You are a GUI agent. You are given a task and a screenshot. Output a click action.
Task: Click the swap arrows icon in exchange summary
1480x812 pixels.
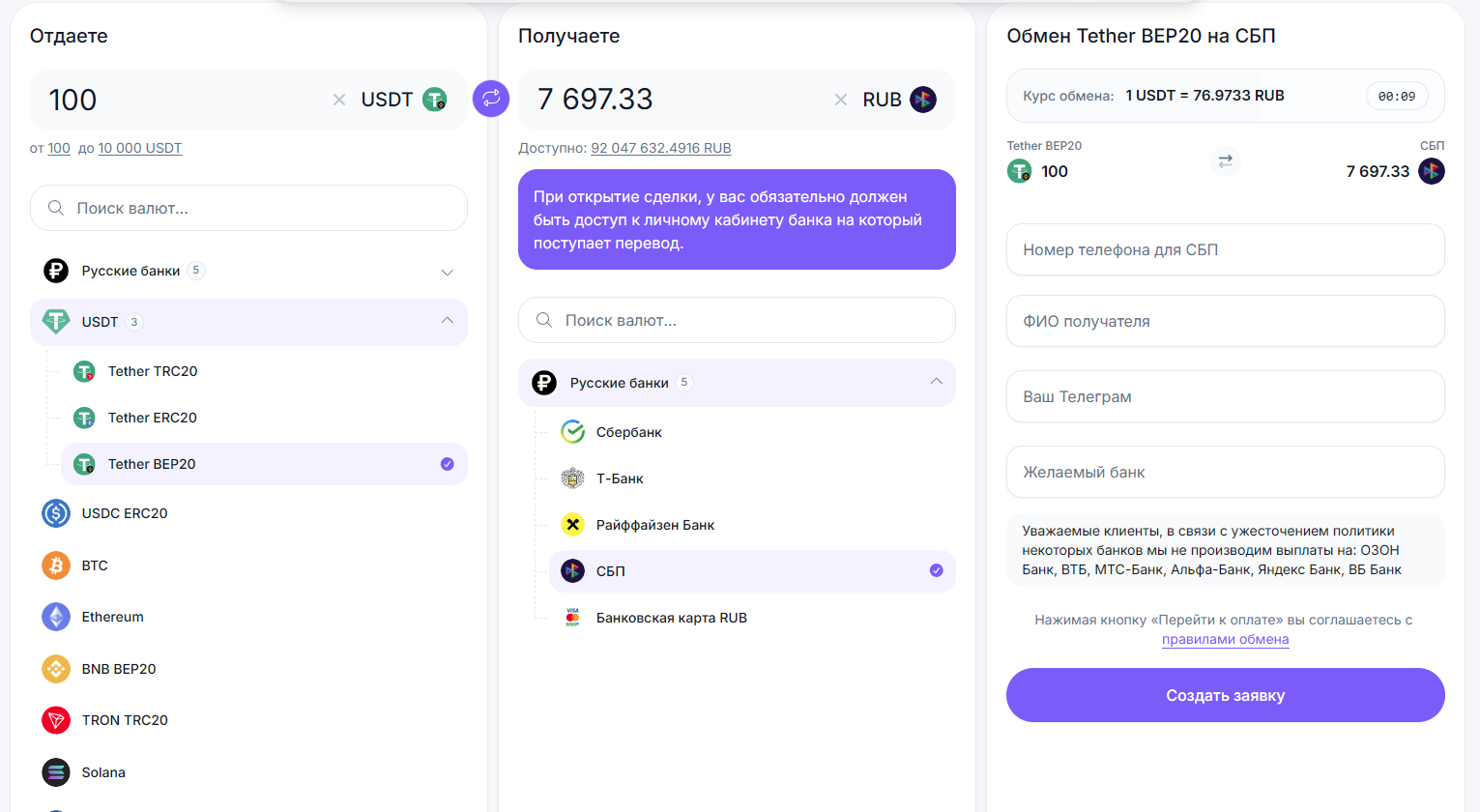1225,160
